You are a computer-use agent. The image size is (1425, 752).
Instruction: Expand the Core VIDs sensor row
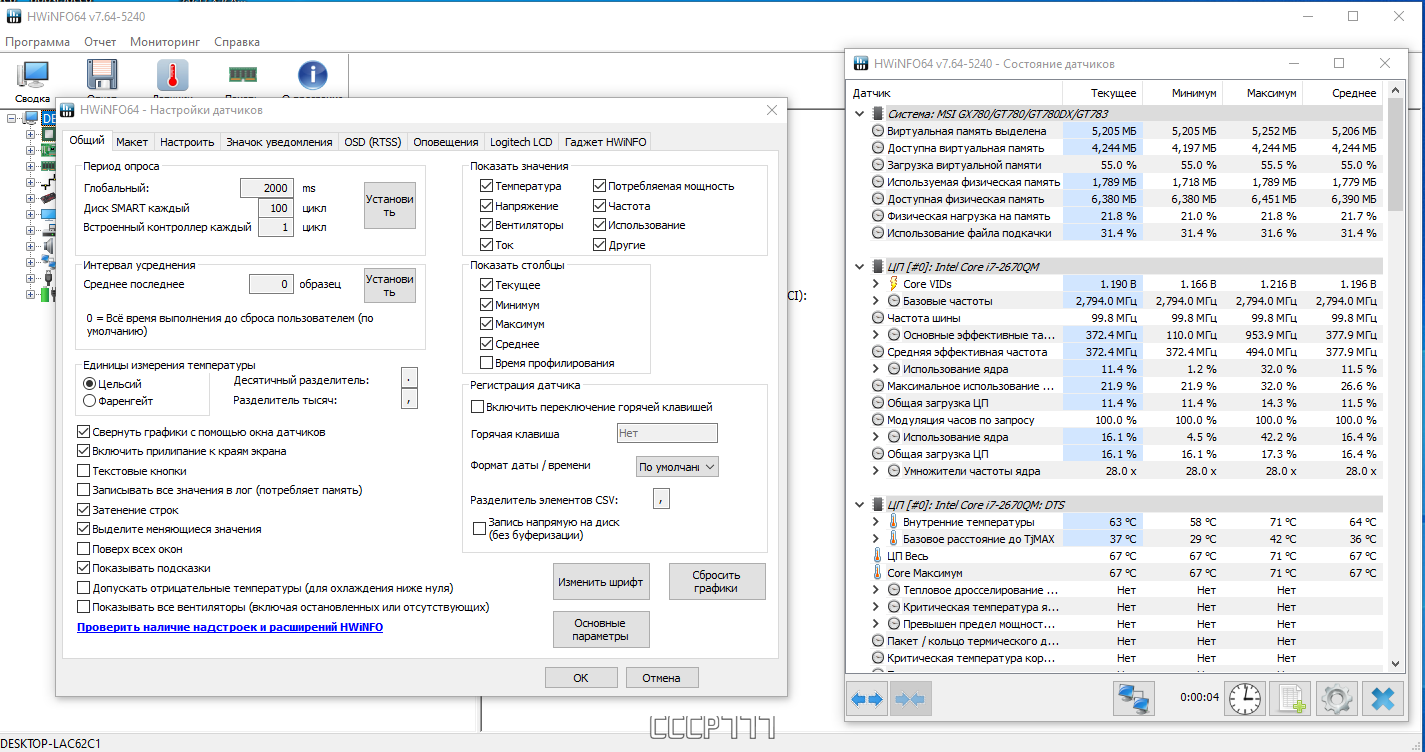[876, 284]
